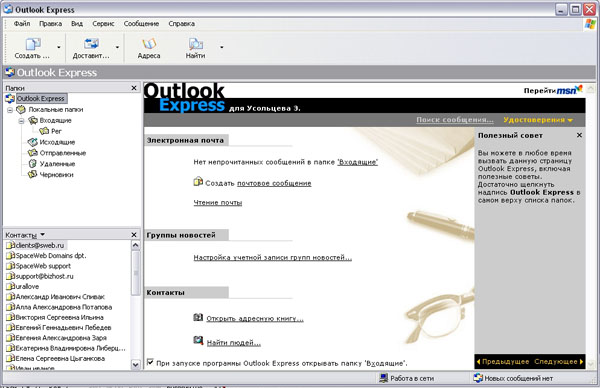
Task: Click the address book icon beside Открыть адресную книгу
Action: coord(198,317)
